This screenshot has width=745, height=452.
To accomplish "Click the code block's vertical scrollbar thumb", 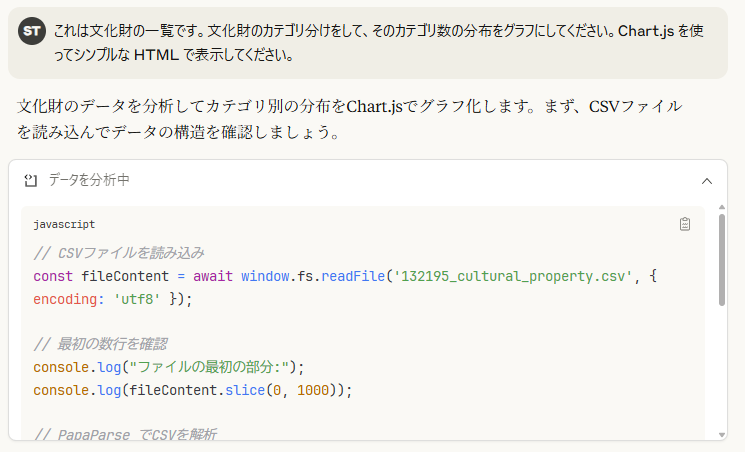I will pos(721,258).
